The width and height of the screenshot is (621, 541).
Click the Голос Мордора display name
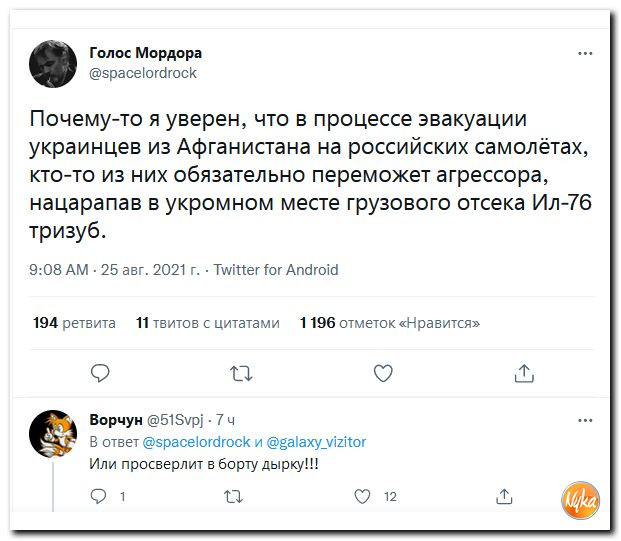tap(146, 53)
